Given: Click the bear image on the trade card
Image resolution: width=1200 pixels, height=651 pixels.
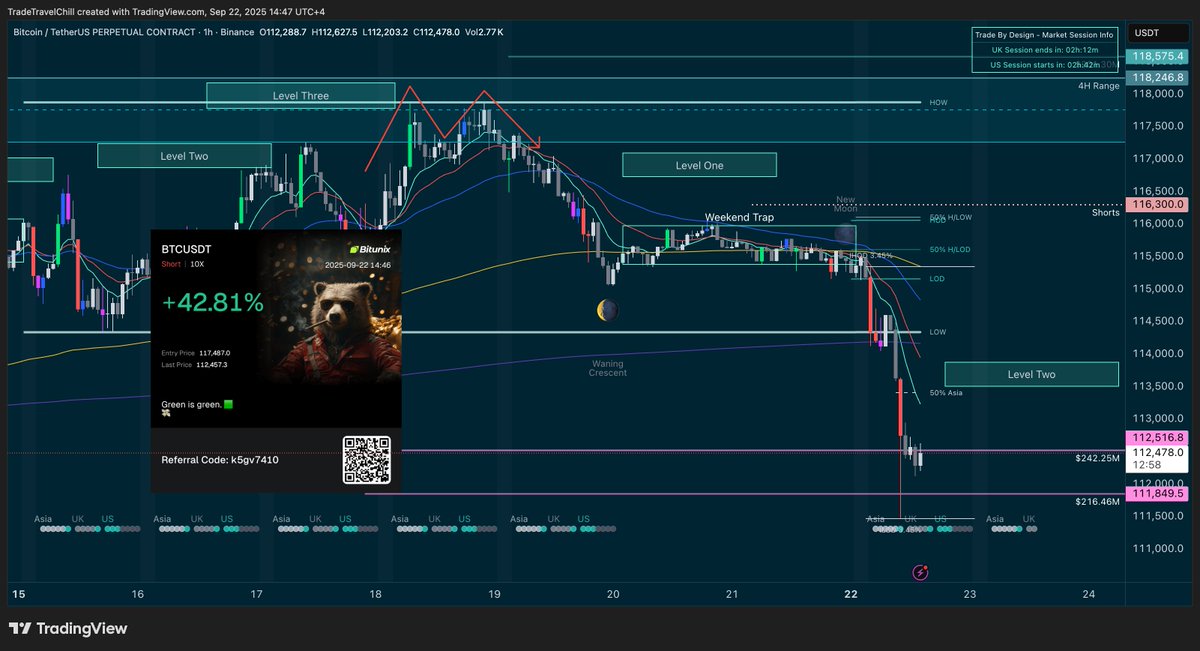Looking at the screenshot, I should (x=335, y=325).
